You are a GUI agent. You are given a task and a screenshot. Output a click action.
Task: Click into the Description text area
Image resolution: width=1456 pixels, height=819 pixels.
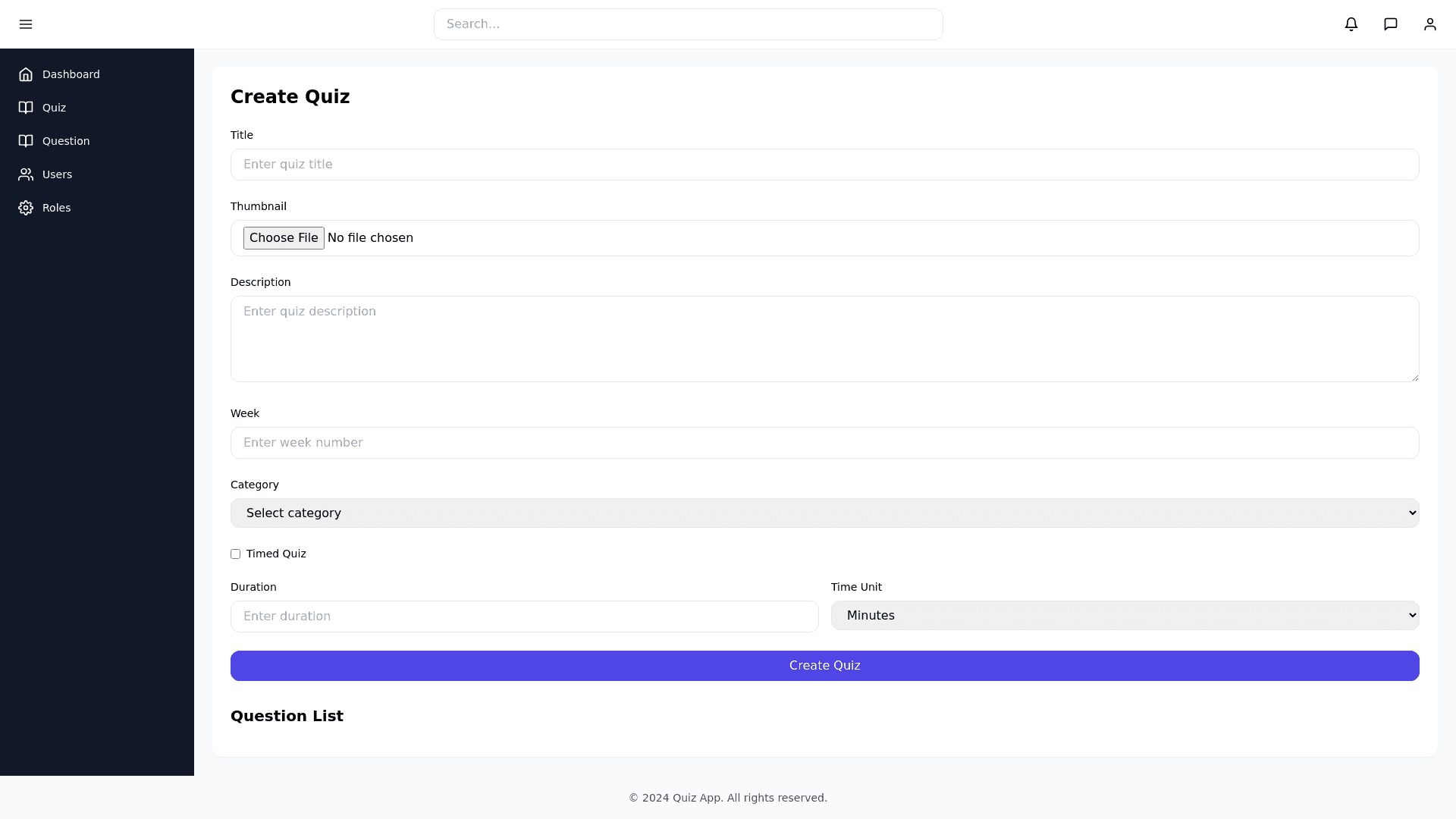point(824,339)
